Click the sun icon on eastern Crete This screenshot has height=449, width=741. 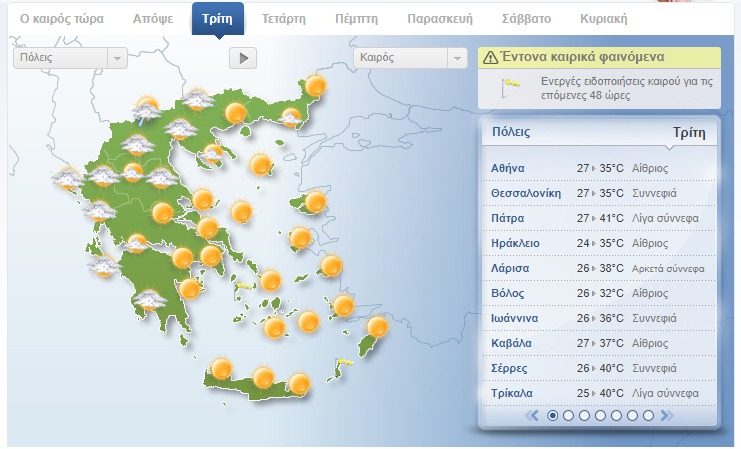tap(298, 383)
